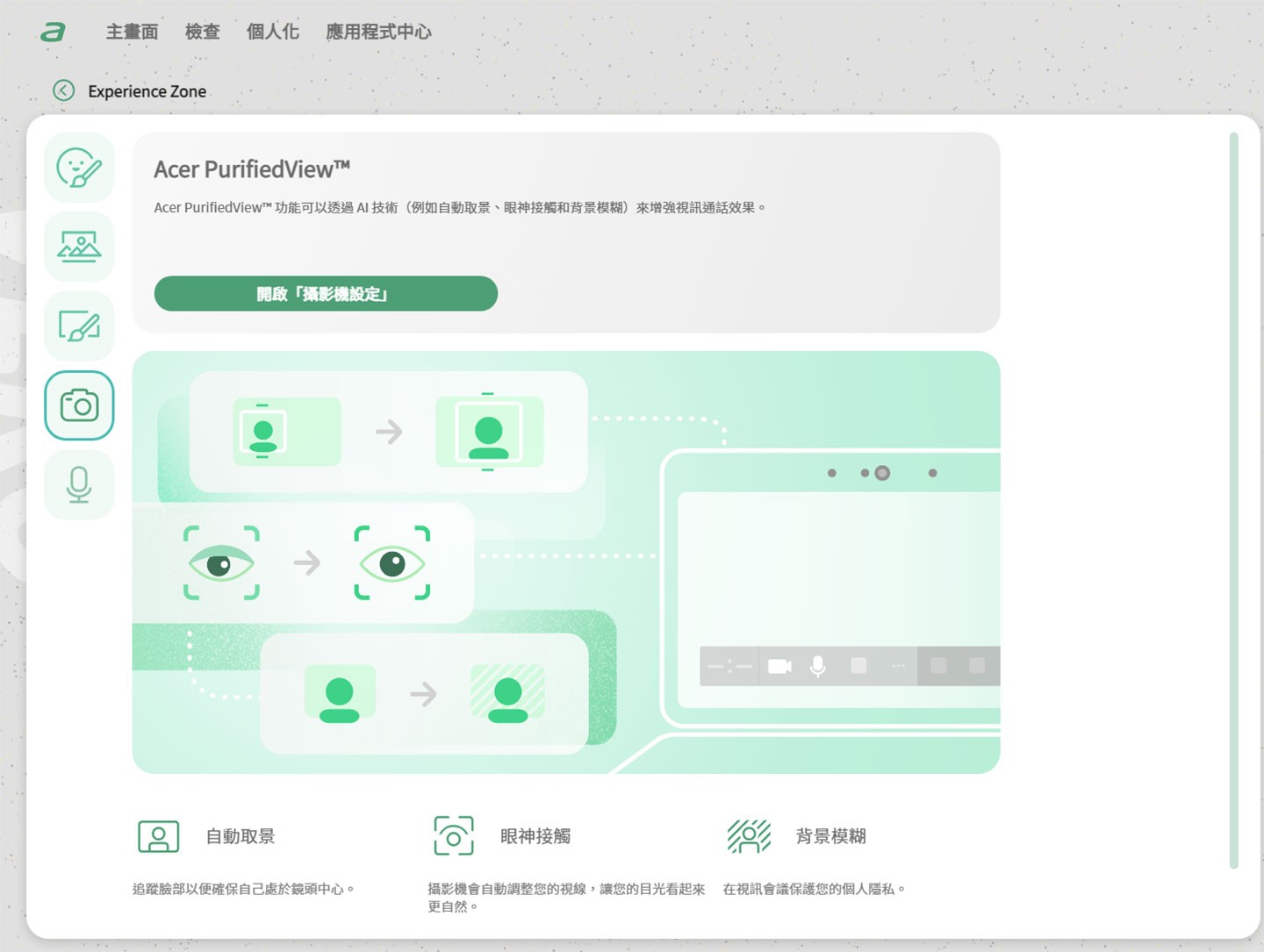
Task: Select the microphone sidebar icon
Action: tap(79, 484)
